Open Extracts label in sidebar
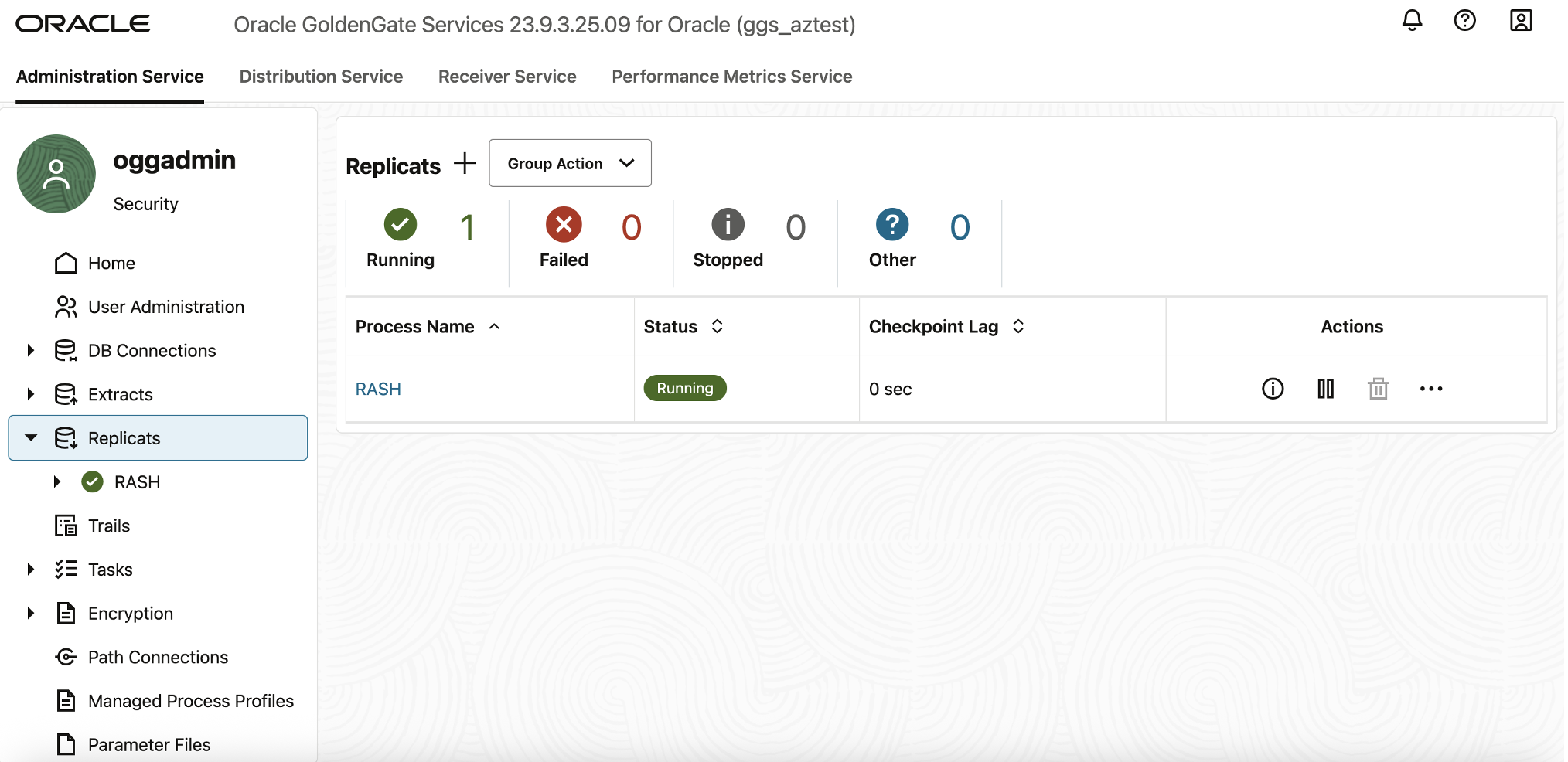The width and height of the screenshot is (1568, 762). tap(121, 395)
